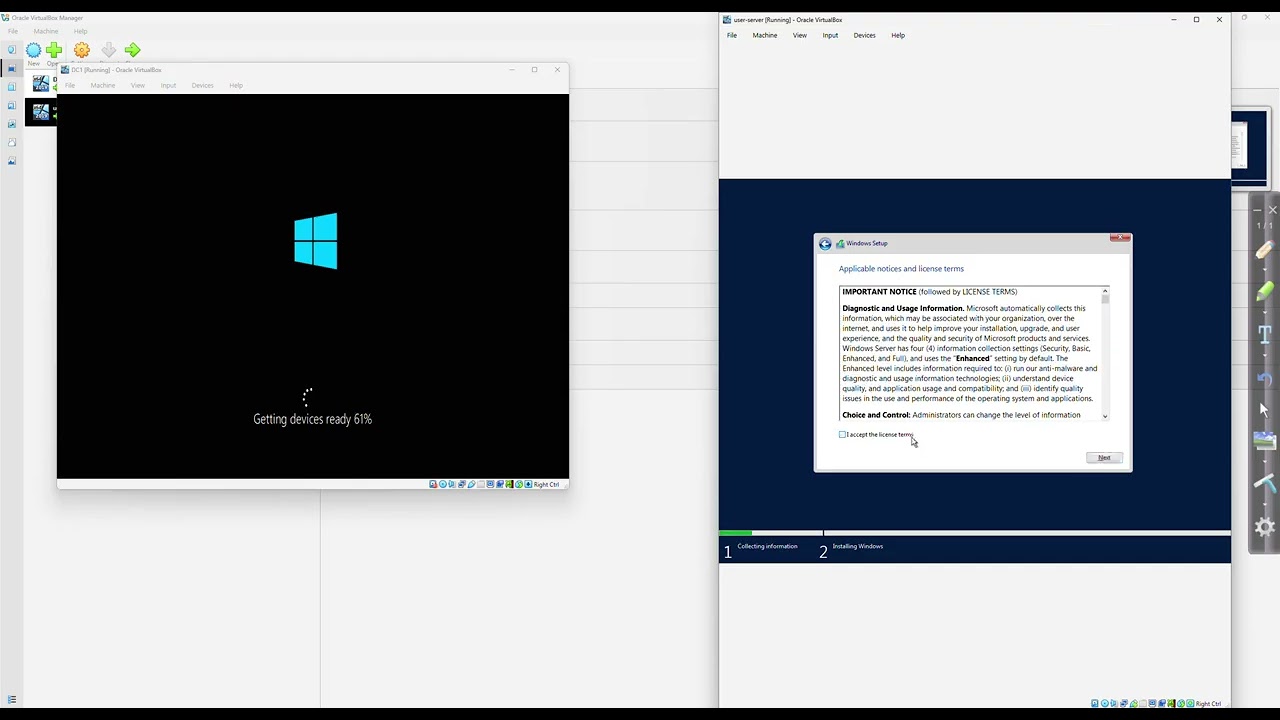This screenshot has height=720, width=1280.
Task: Click 'Getting devices ready 61%' text in DC1
Action: (313, 419)
